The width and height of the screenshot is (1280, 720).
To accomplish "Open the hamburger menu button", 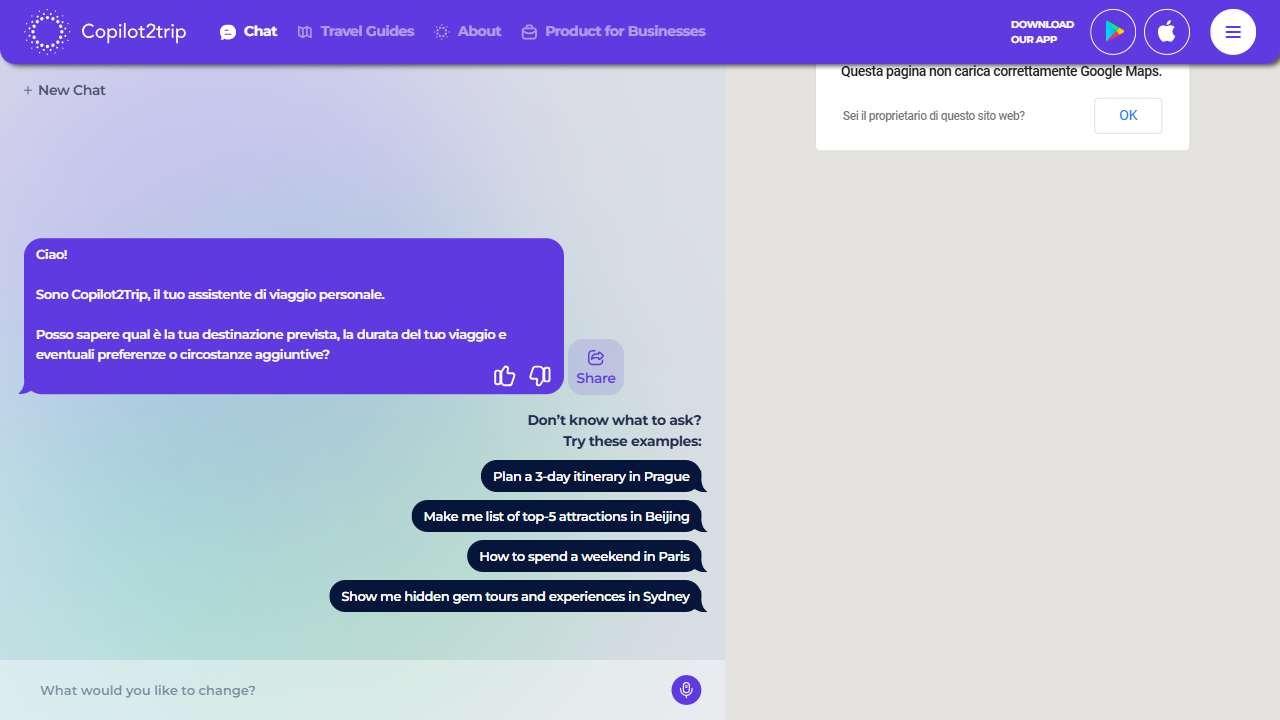I will [x=1233, y=32].
